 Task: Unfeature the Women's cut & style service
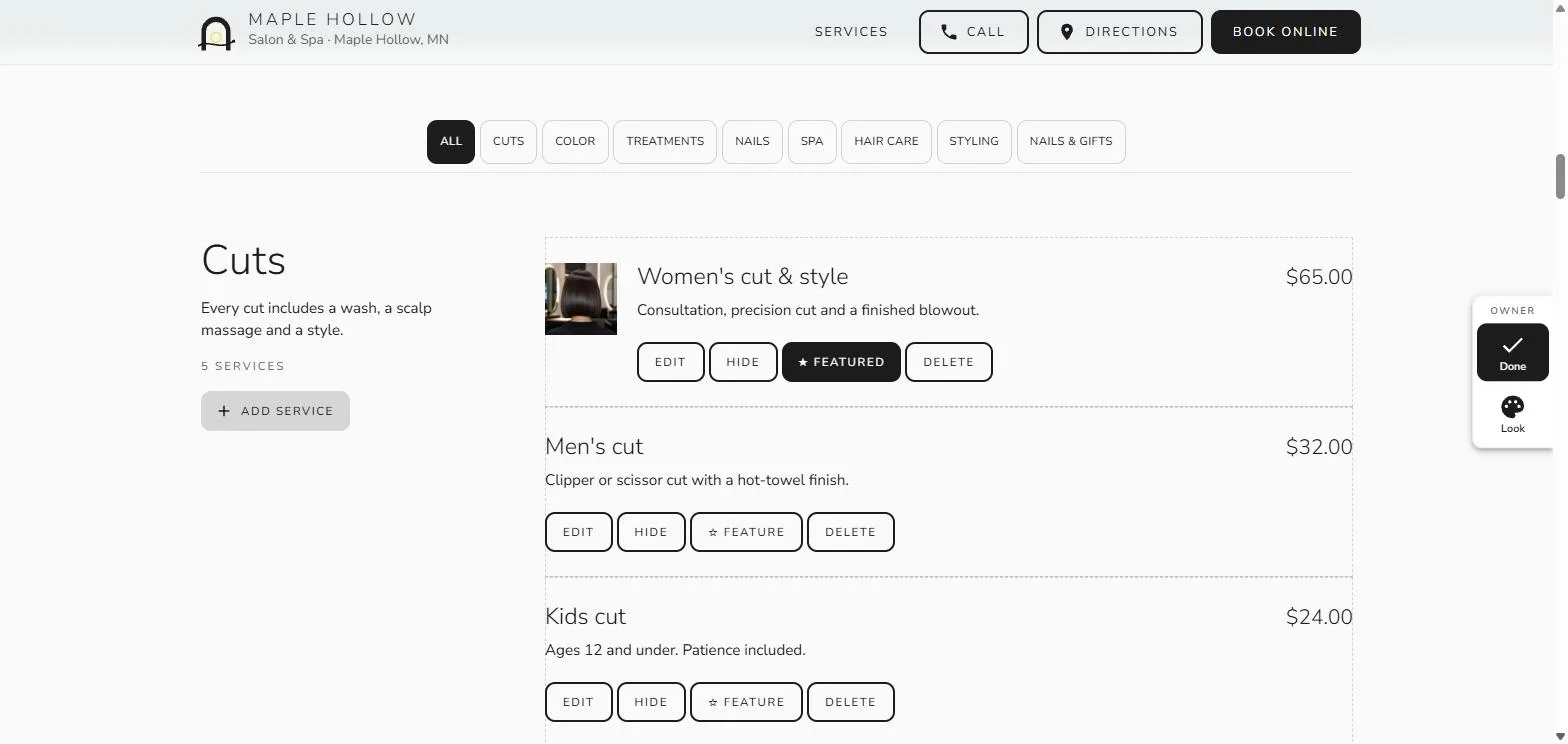(841, 362)
